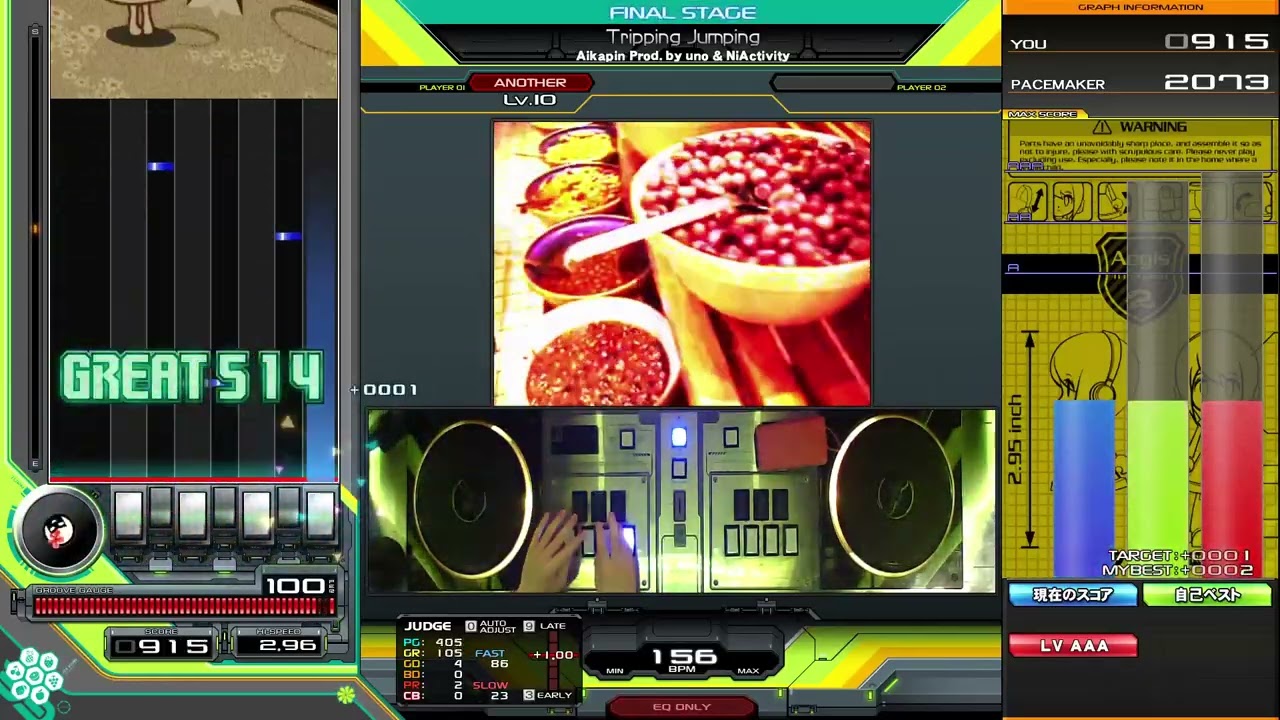The height and width of the screenshot is (720, 1280).
Task: Click the +0001 score difference text
Action: pos(384,390)
